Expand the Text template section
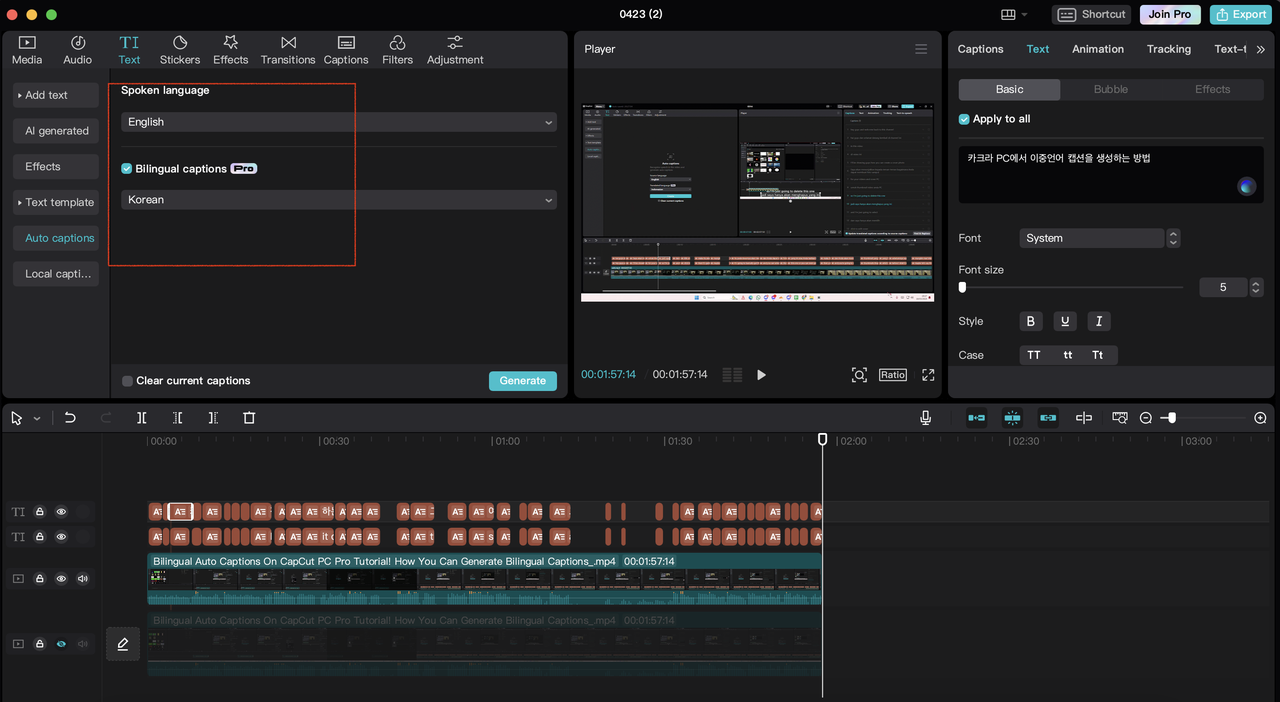 pos(56,202)
